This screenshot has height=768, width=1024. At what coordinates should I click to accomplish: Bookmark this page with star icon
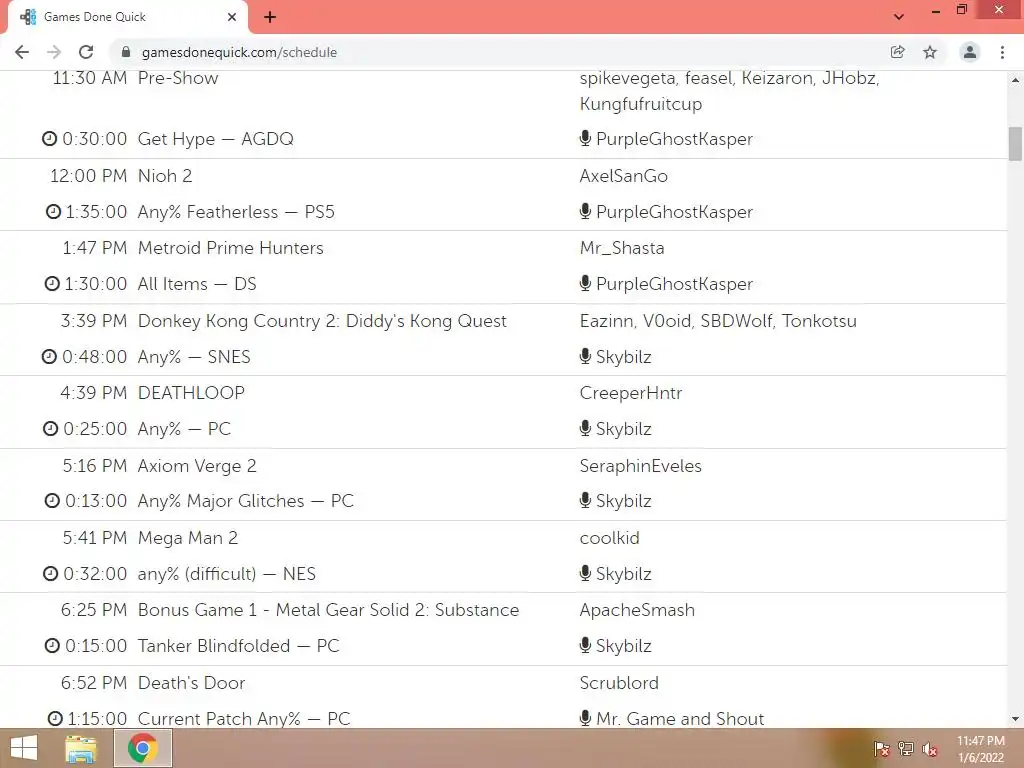tap(930, 52)
